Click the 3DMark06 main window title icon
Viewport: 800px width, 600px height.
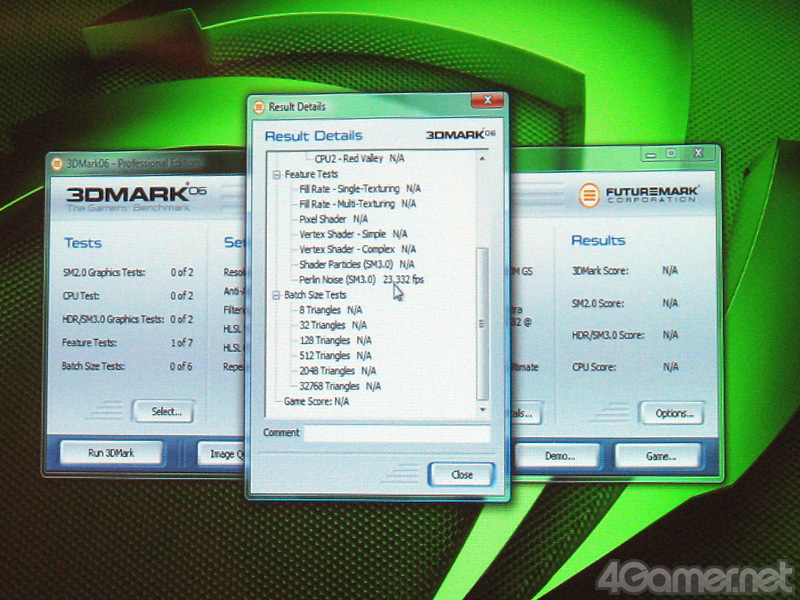point(57,164)
